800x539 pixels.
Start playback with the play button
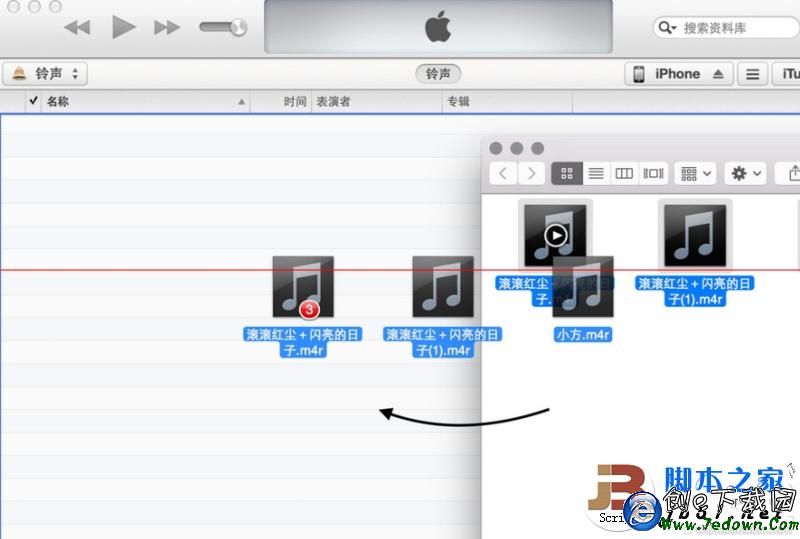click(x=123, y=27)
